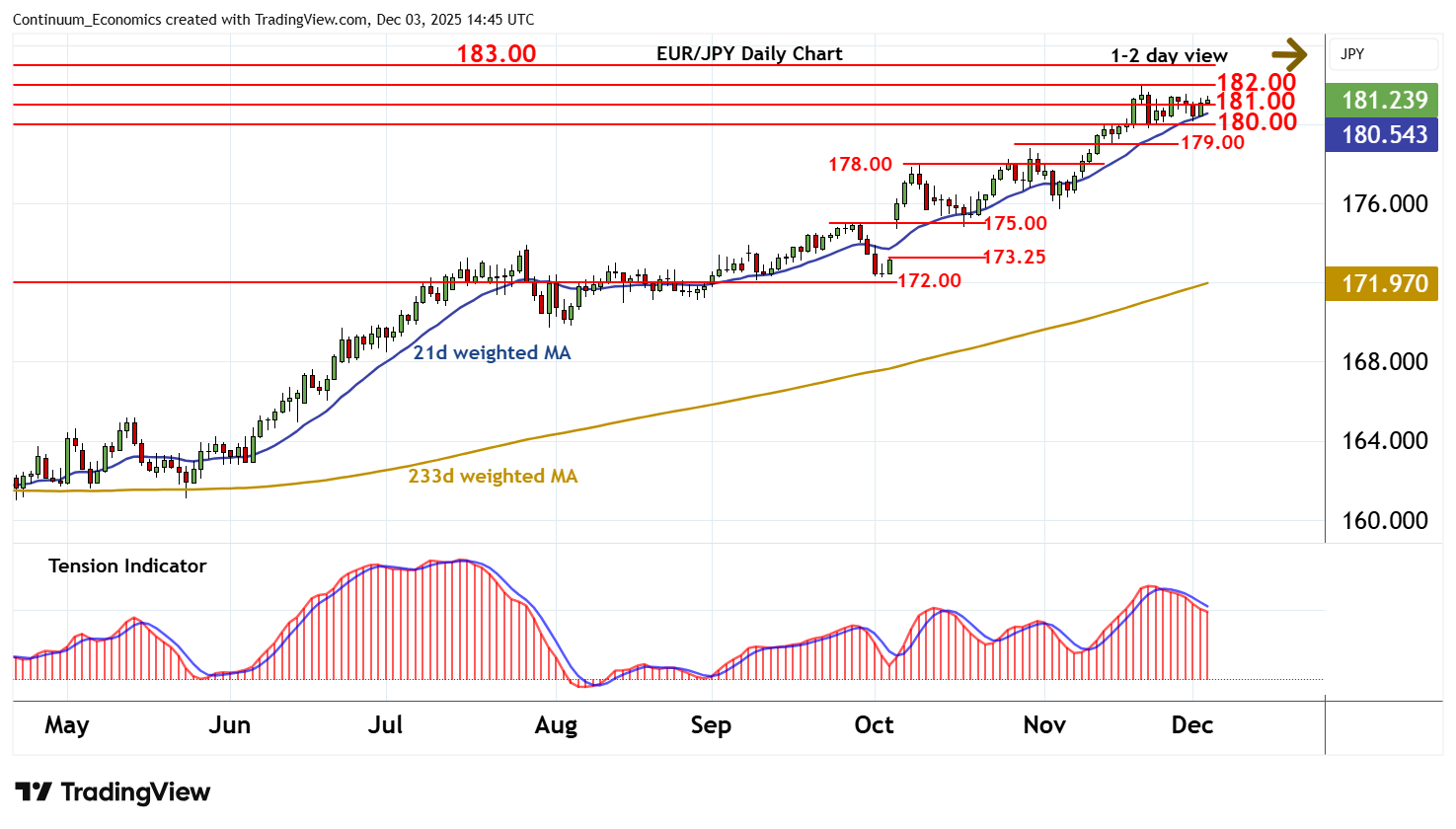Viewport: 1456px width, 829px height.
Task: Click the 233d weighted MA label
Action: point(493,477)
